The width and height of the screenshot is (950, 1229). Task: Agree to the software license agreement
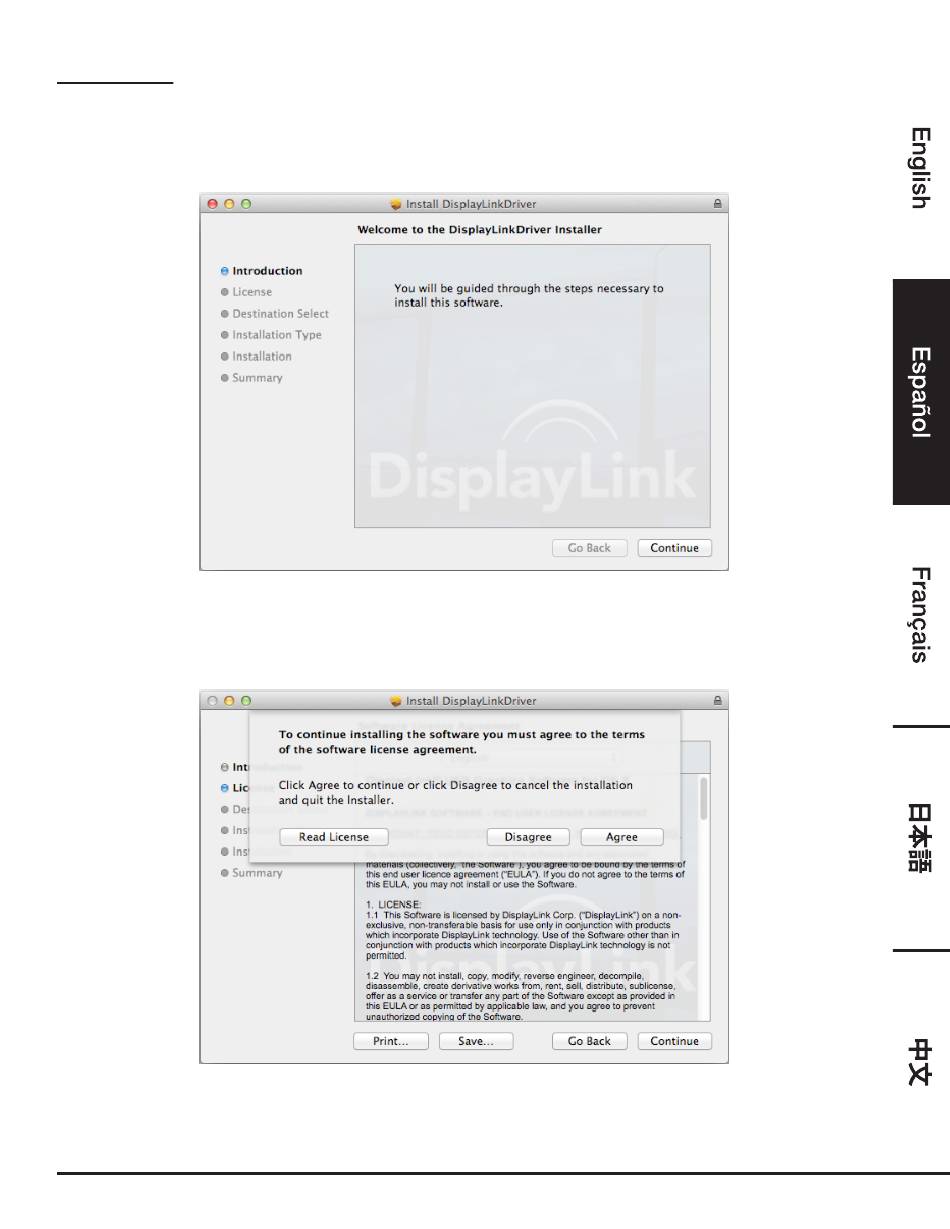pos(621,837)
